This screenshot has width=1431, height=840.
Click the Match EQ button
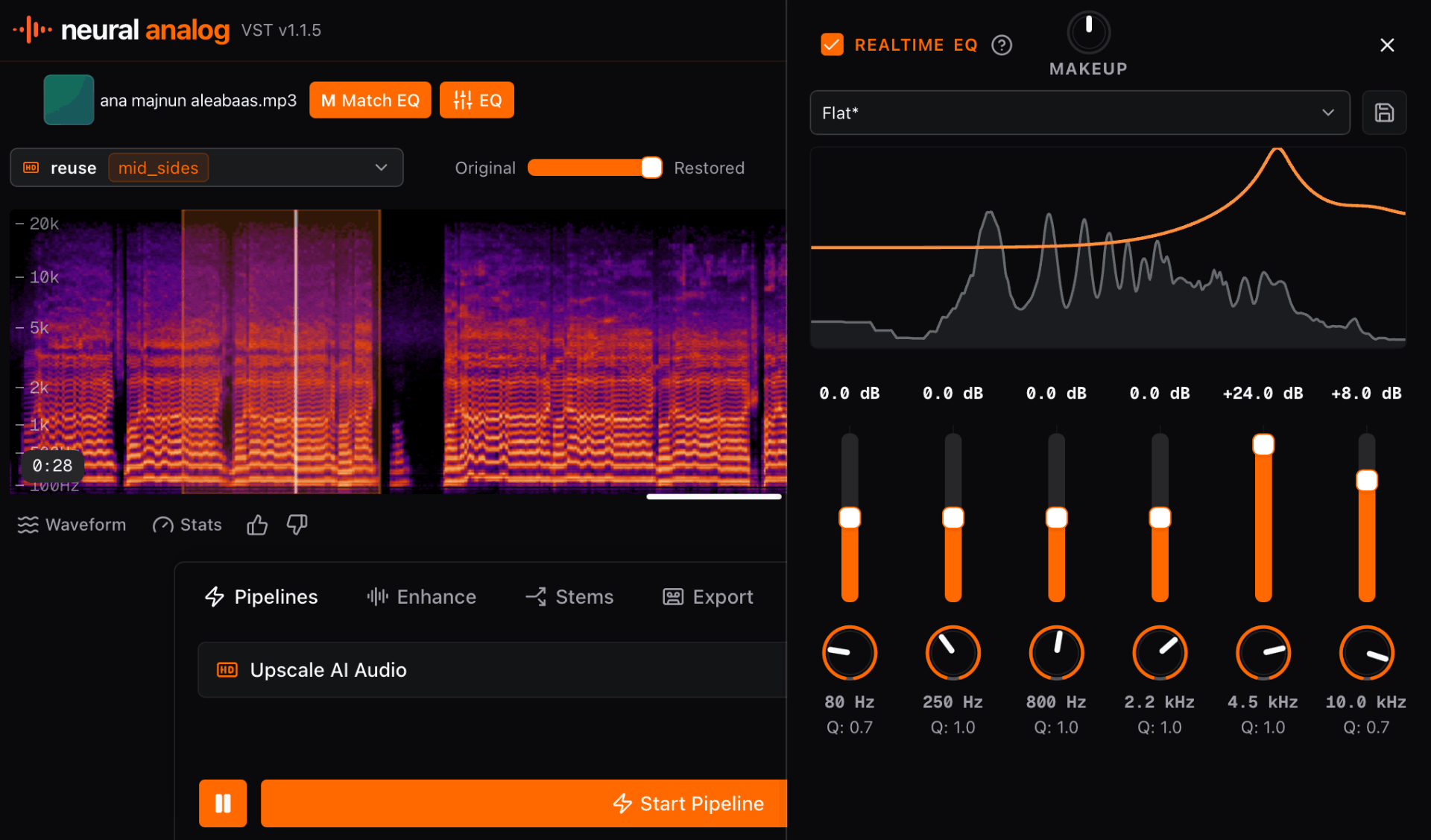[370, 100]
